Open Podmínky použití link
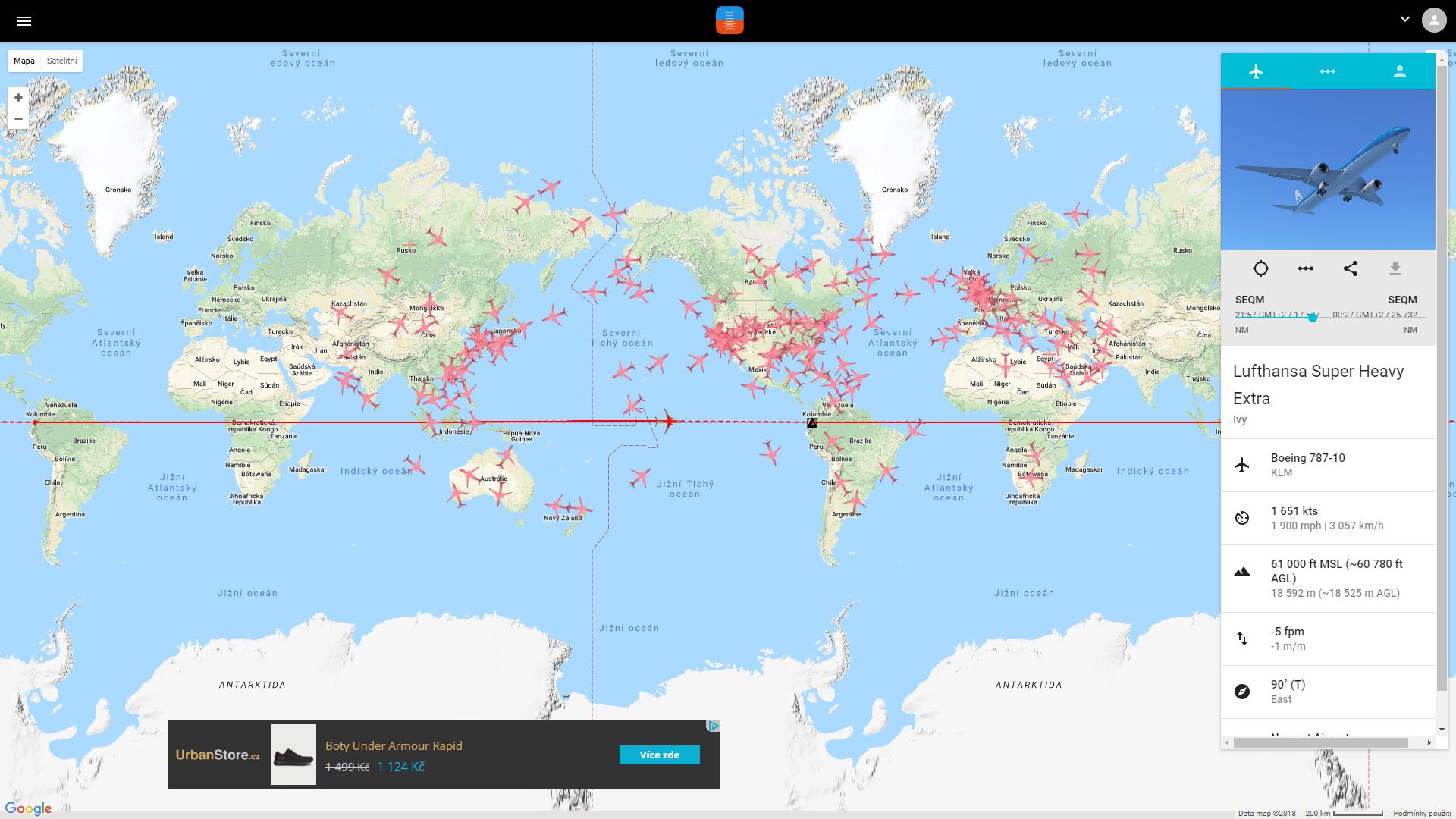Screen dimensions: 1456x819 coord(1422,813)
